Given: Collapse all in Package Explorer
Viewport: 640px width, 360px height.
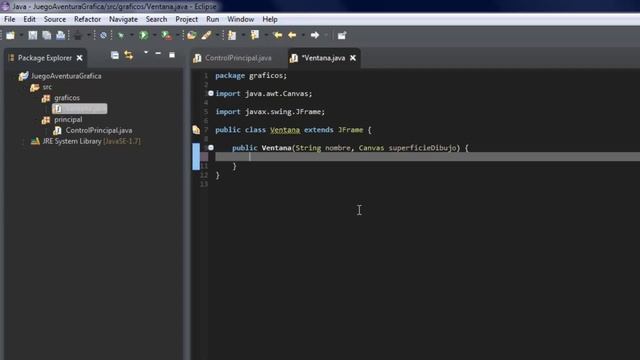Looking at the screenshot, I should pyautogui.click(x=115, y=55).
